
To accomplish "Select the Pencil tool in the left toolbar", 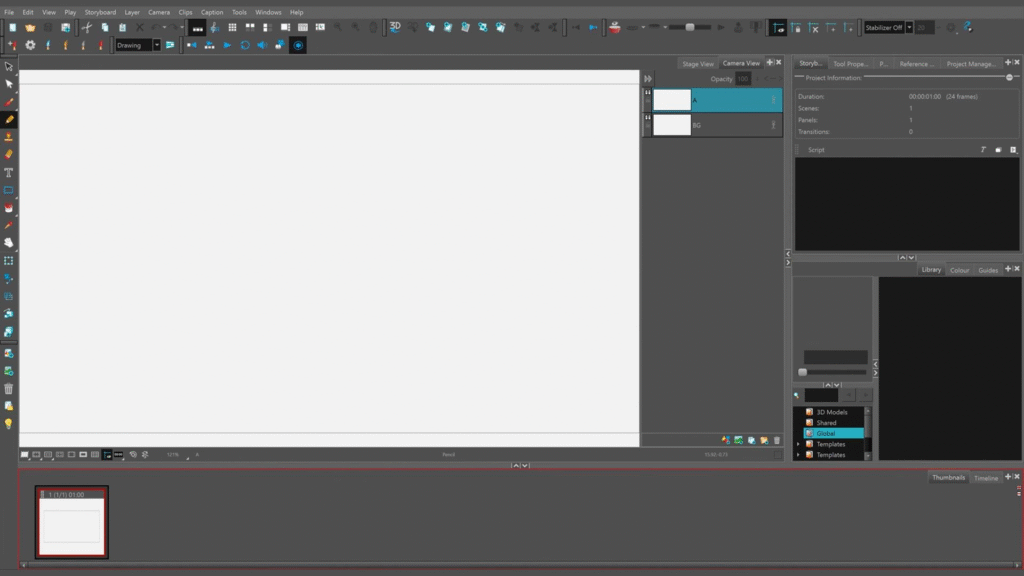I will click(x=9, y=119).
